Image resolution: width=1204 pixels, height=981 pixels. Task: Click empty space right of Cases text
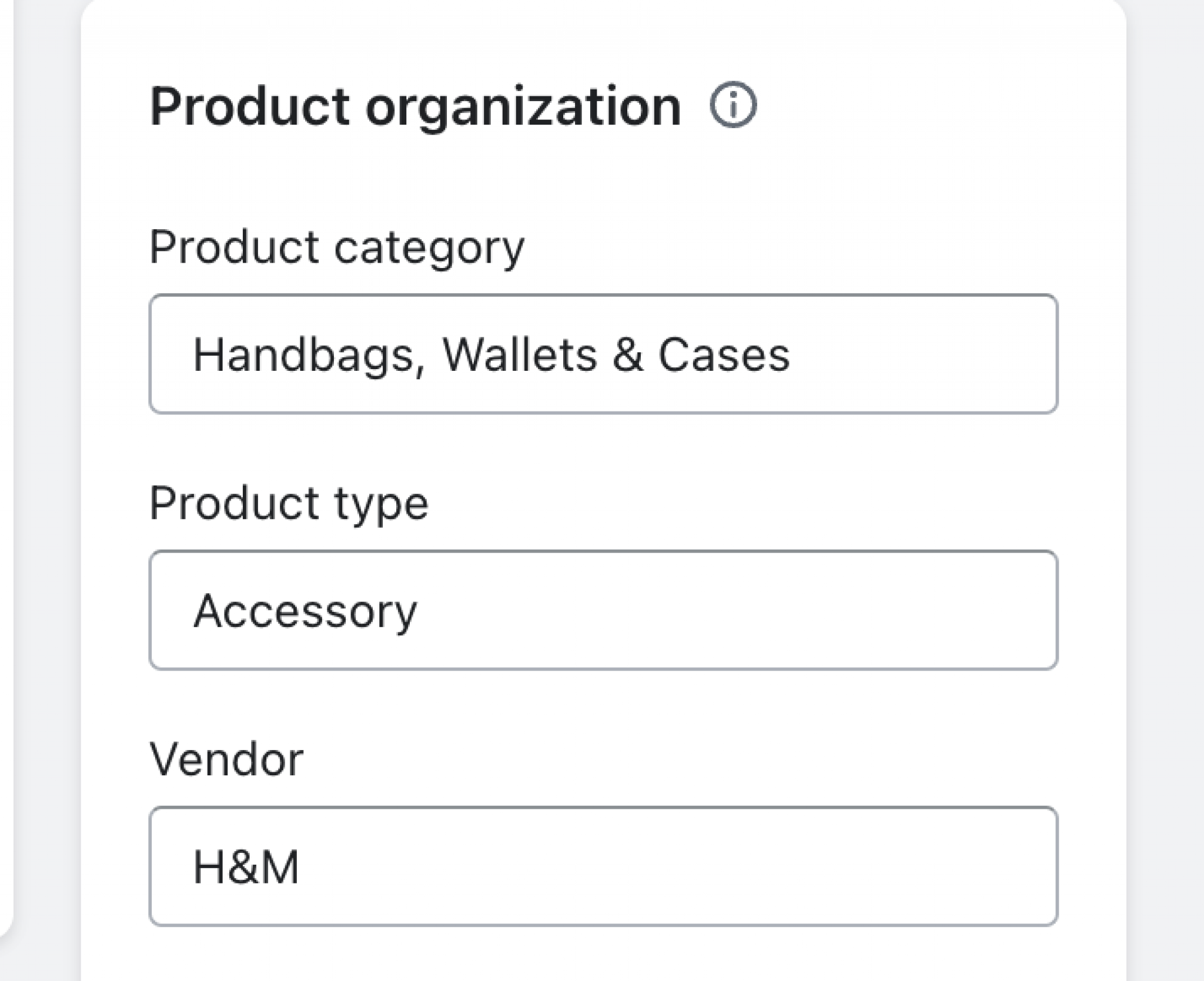923,354
